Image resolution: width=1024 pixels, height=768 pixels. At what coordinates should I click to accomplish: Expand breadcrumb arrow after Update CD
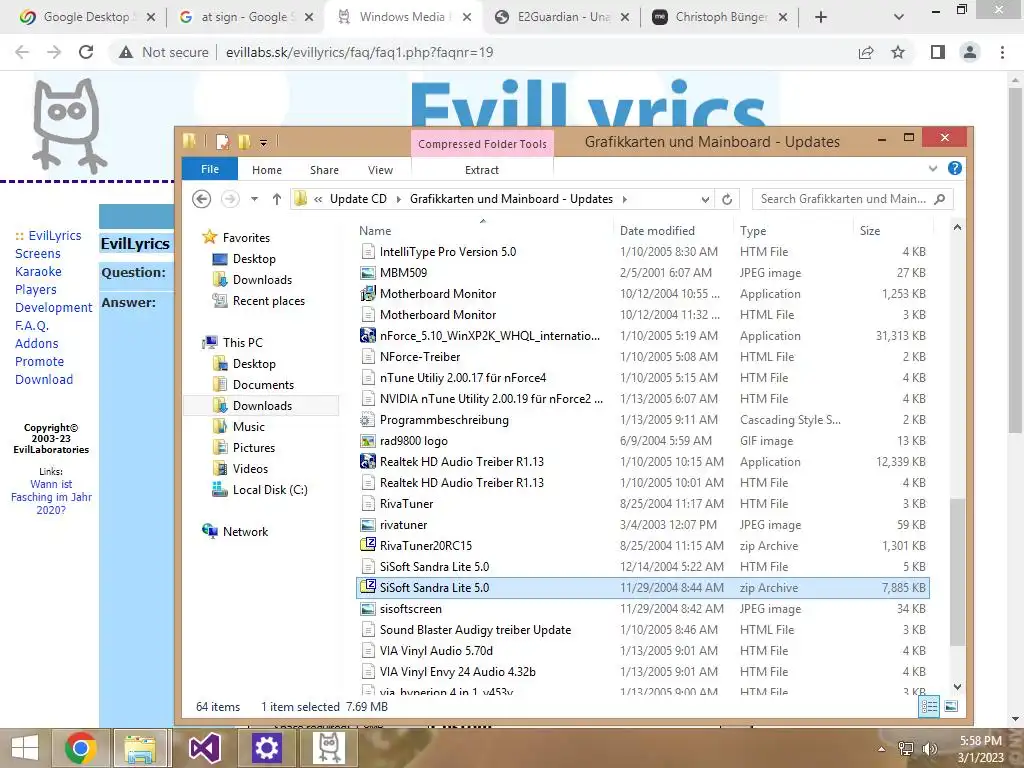point(398,199)
